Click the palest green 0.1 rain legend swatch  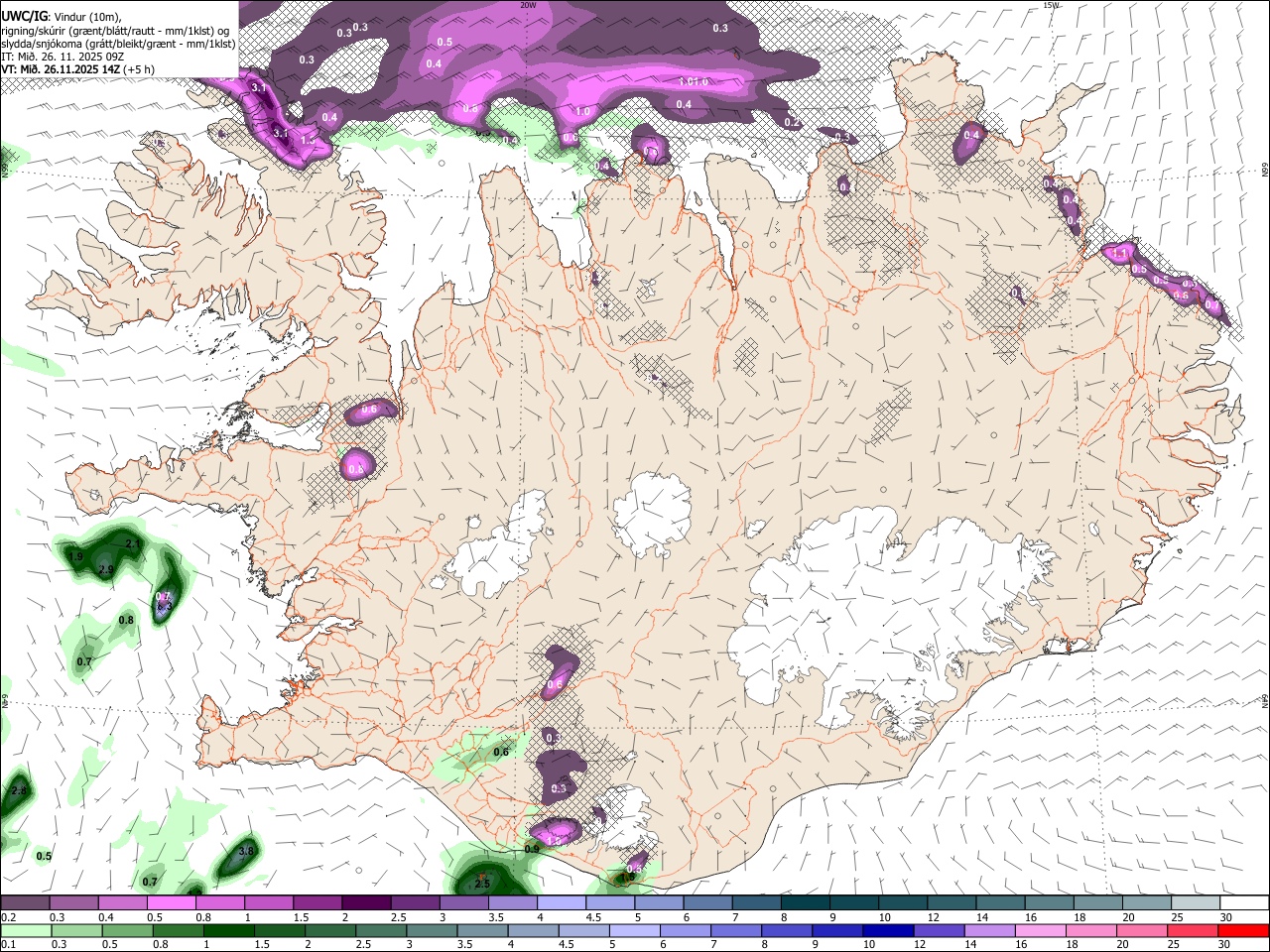tap(28, 930)
